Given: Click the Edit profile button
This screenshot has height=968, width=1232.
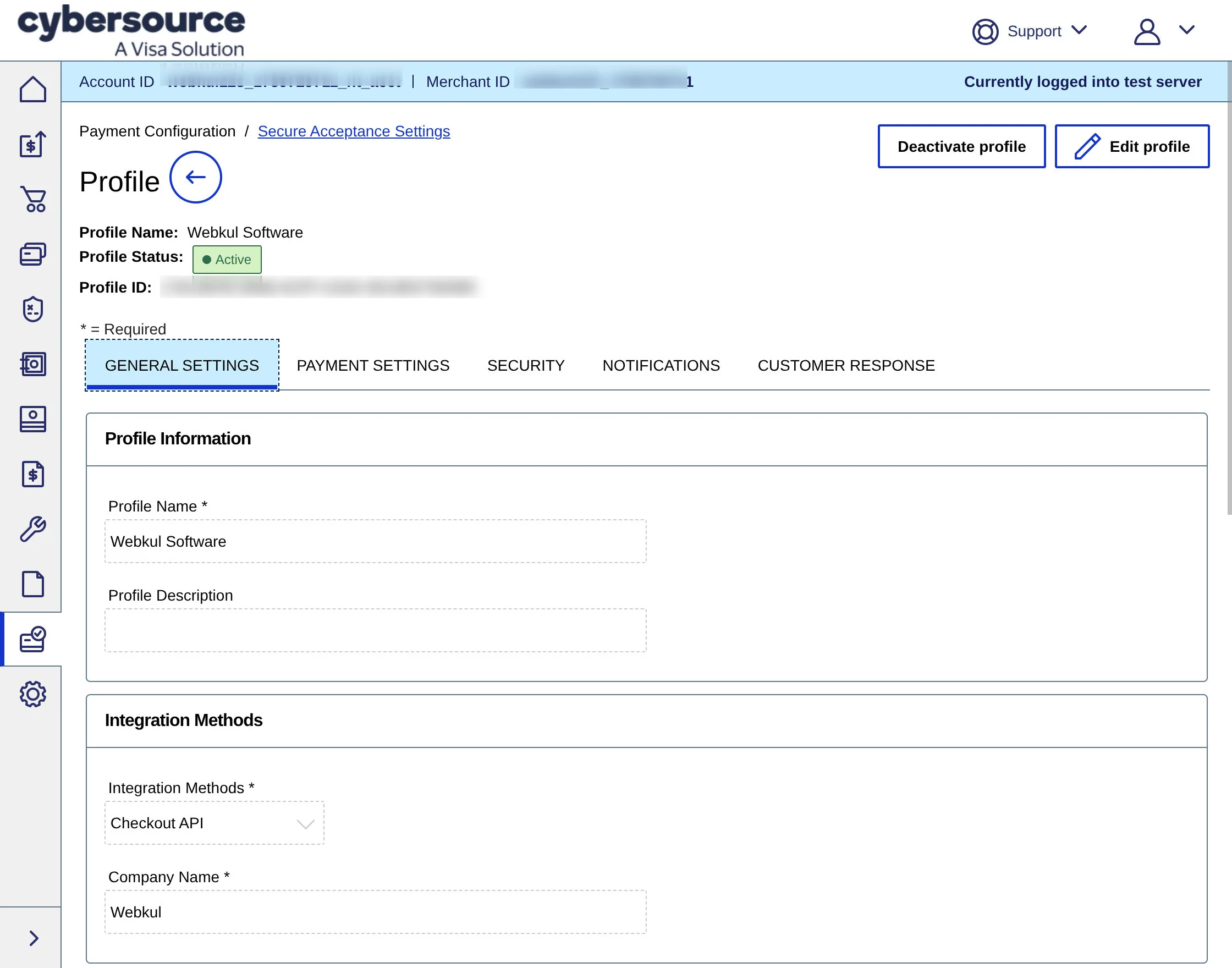Looking at the screenshot, I should pyautogui.click(x=1132, y=146).
